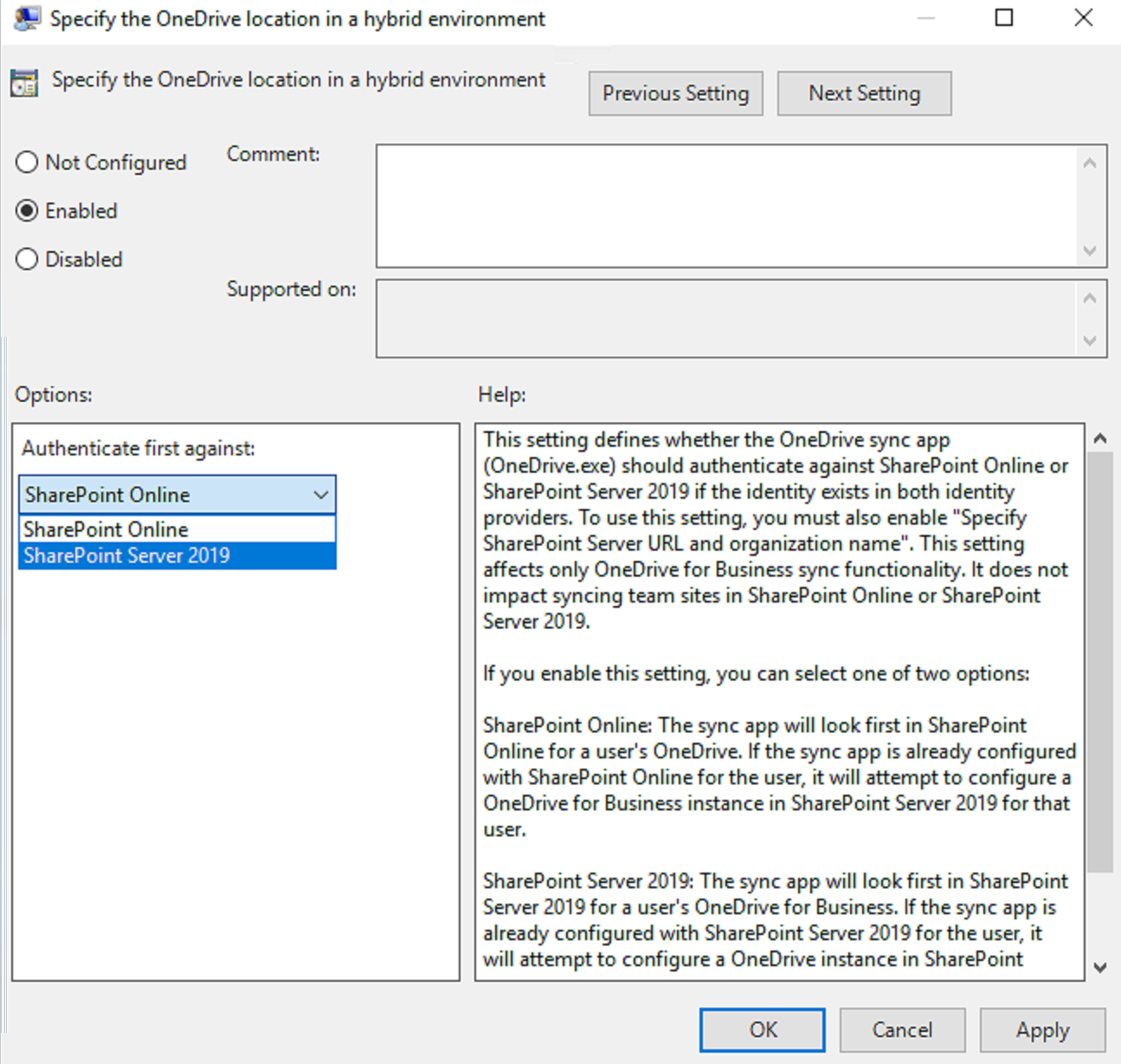
Task: Click the "Comment:" label
Action: point(274,154)
